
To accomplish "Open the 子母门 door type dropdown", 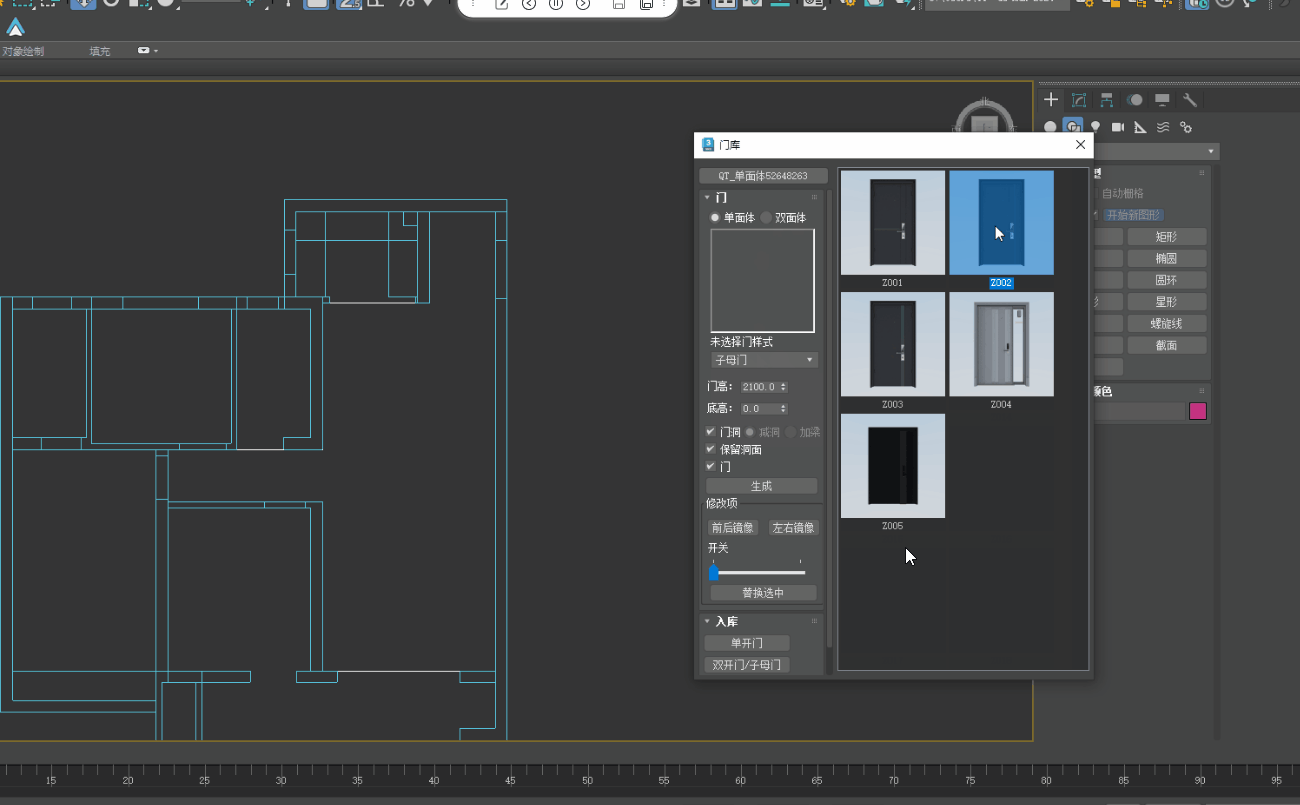I will point(764,360).
